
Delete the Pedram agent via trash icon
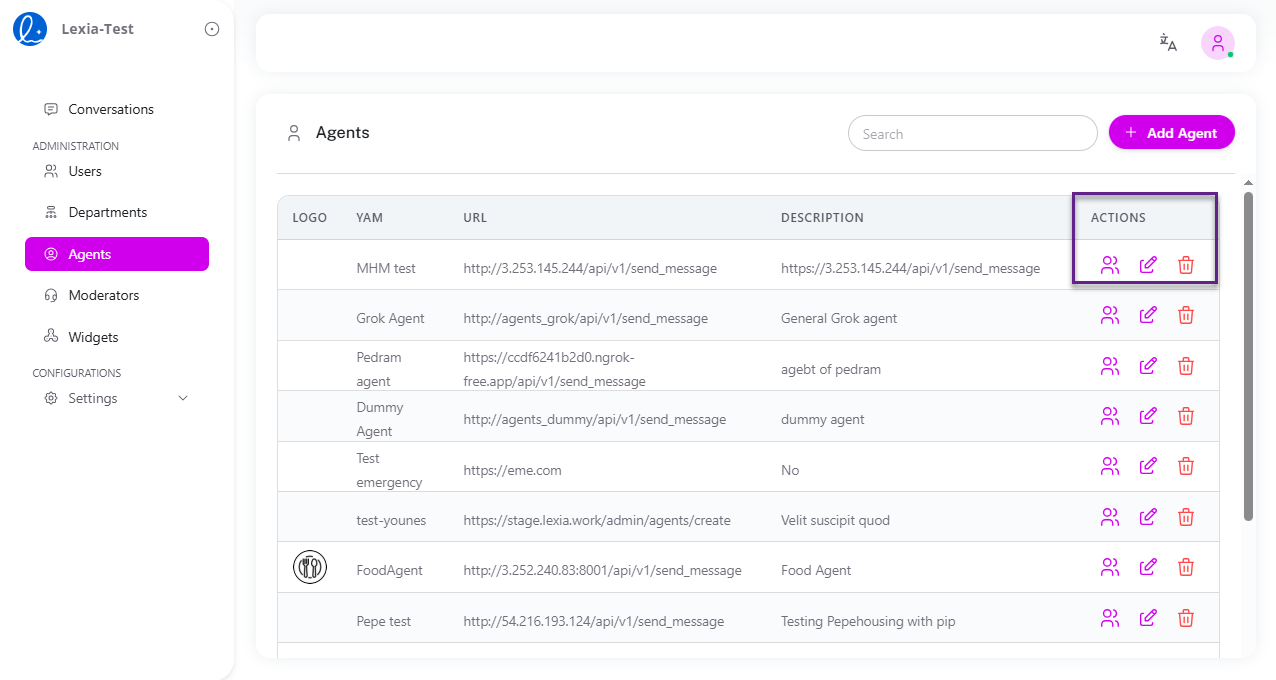pos(1186,365)
